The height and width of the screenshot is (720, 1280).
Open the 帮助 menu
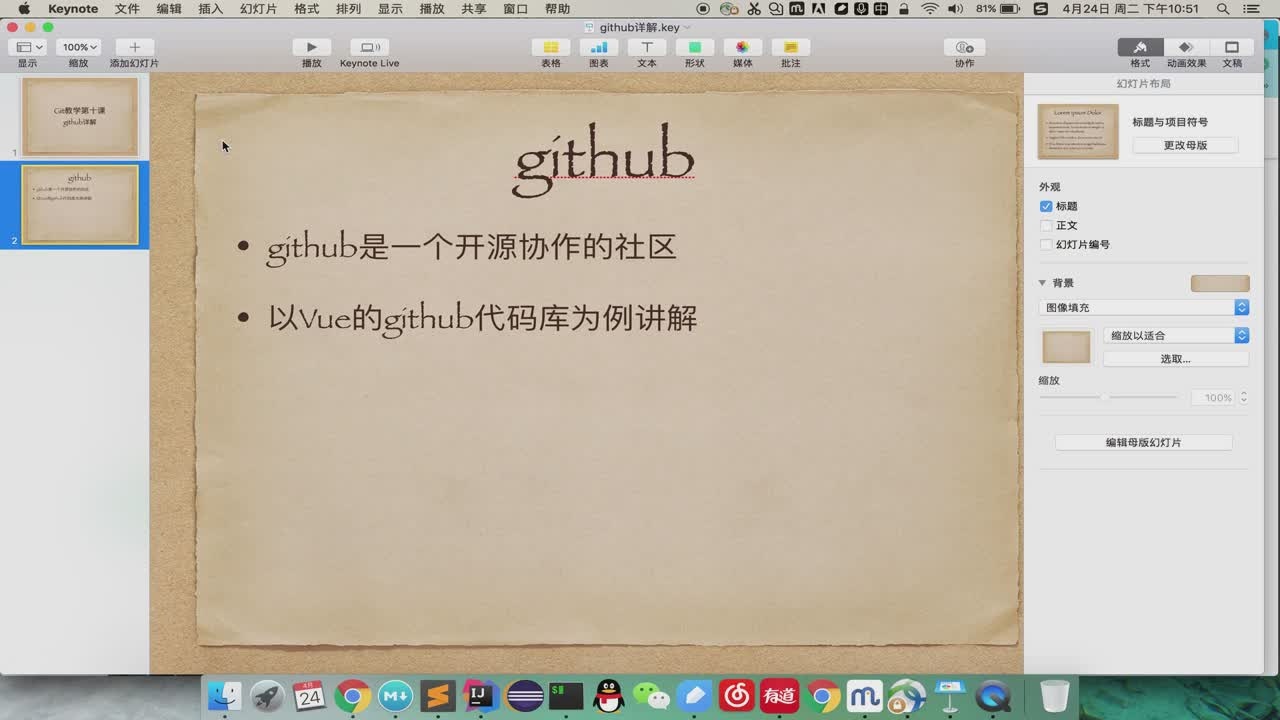[x=558, y=9]
